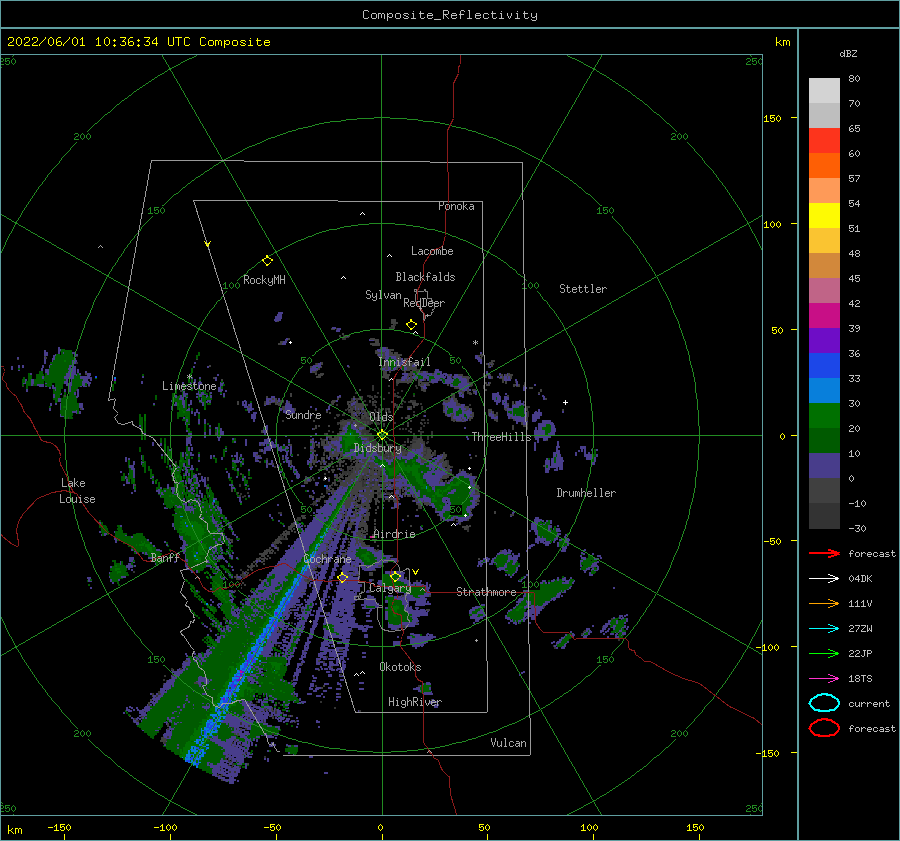
Task: Click the Airdrie city label
Action: coord(394,534)
